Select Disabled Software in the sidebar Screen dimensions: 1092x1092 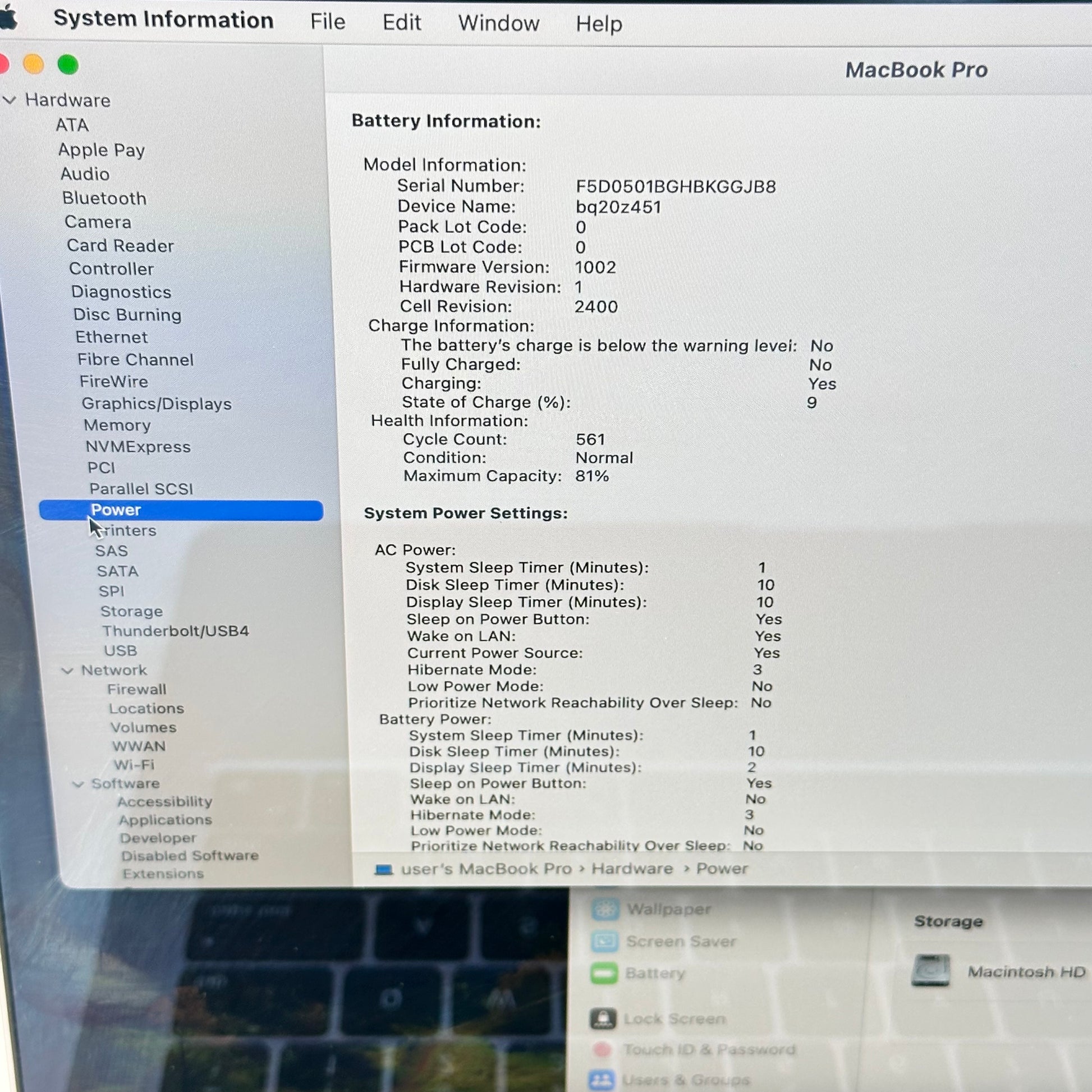(x=189, y=856)
